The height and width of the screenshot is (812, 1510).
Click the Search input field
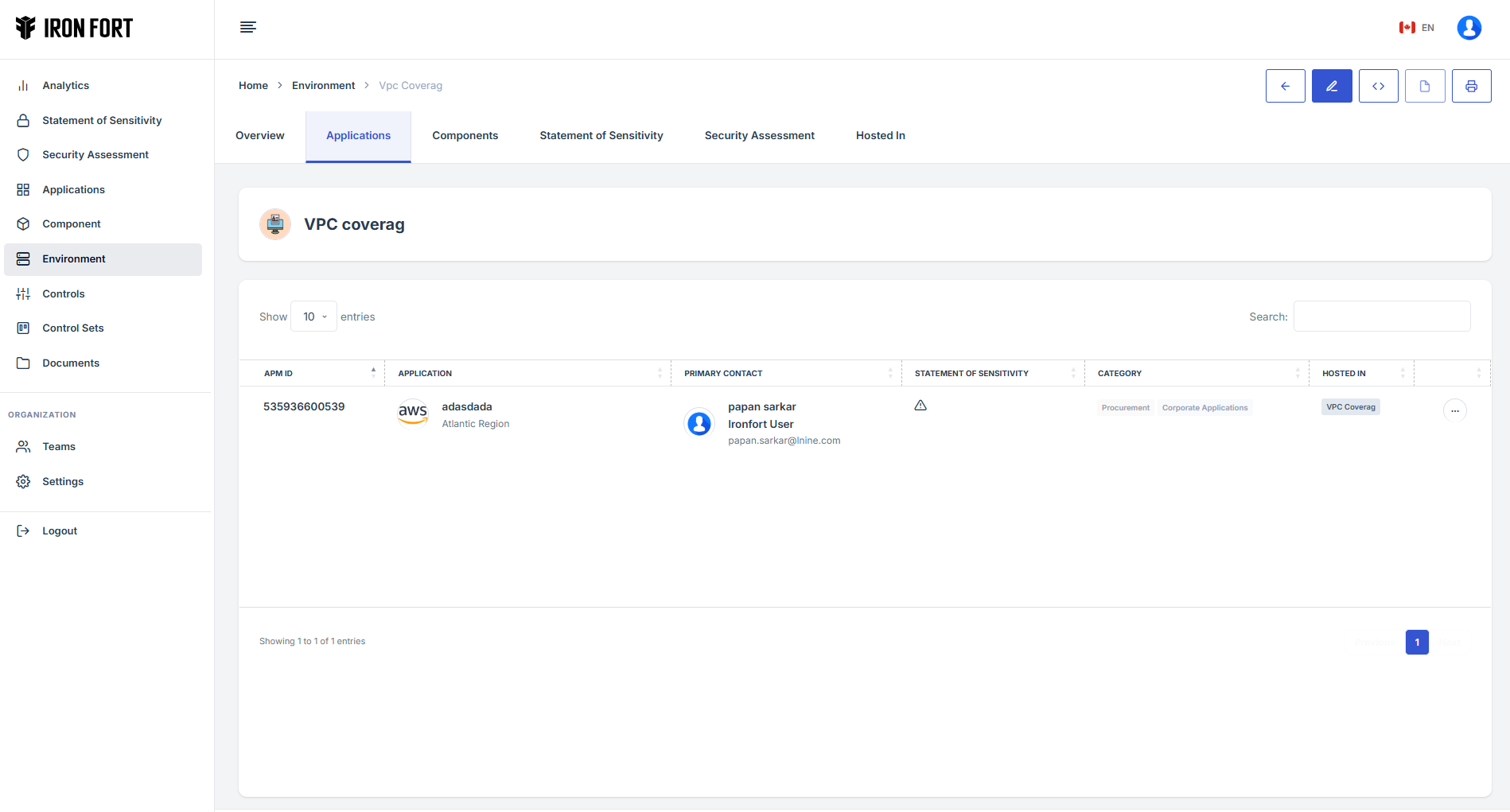(1381, 317)
